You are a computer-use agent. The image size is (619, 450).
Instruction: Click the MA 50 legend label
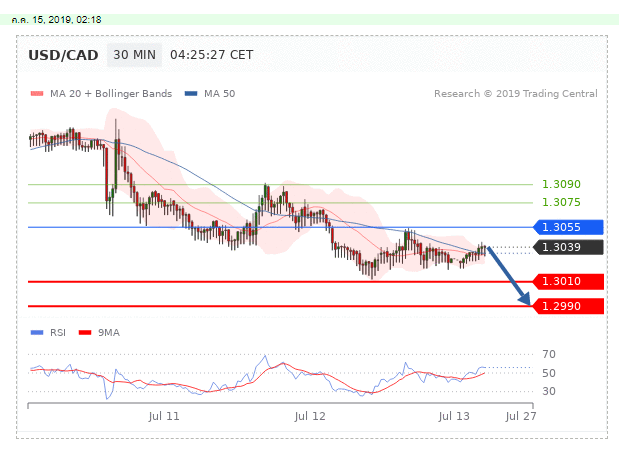[219, 94]
